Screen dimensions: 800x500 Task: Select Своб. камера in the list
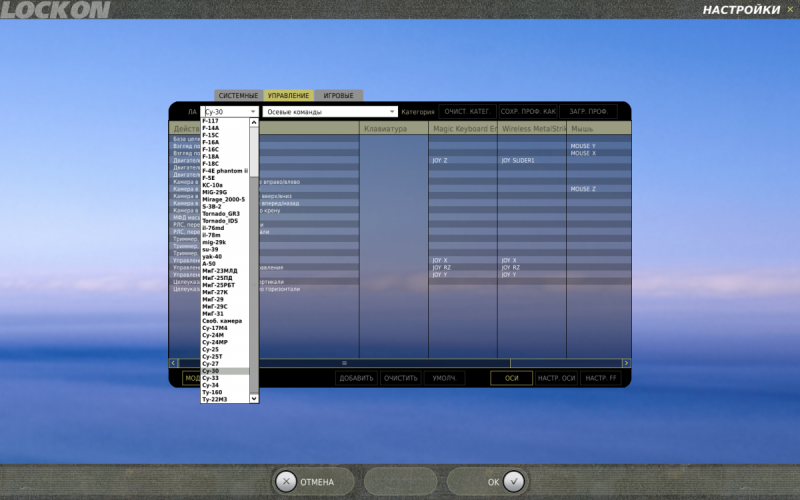[x=225, y=321]
